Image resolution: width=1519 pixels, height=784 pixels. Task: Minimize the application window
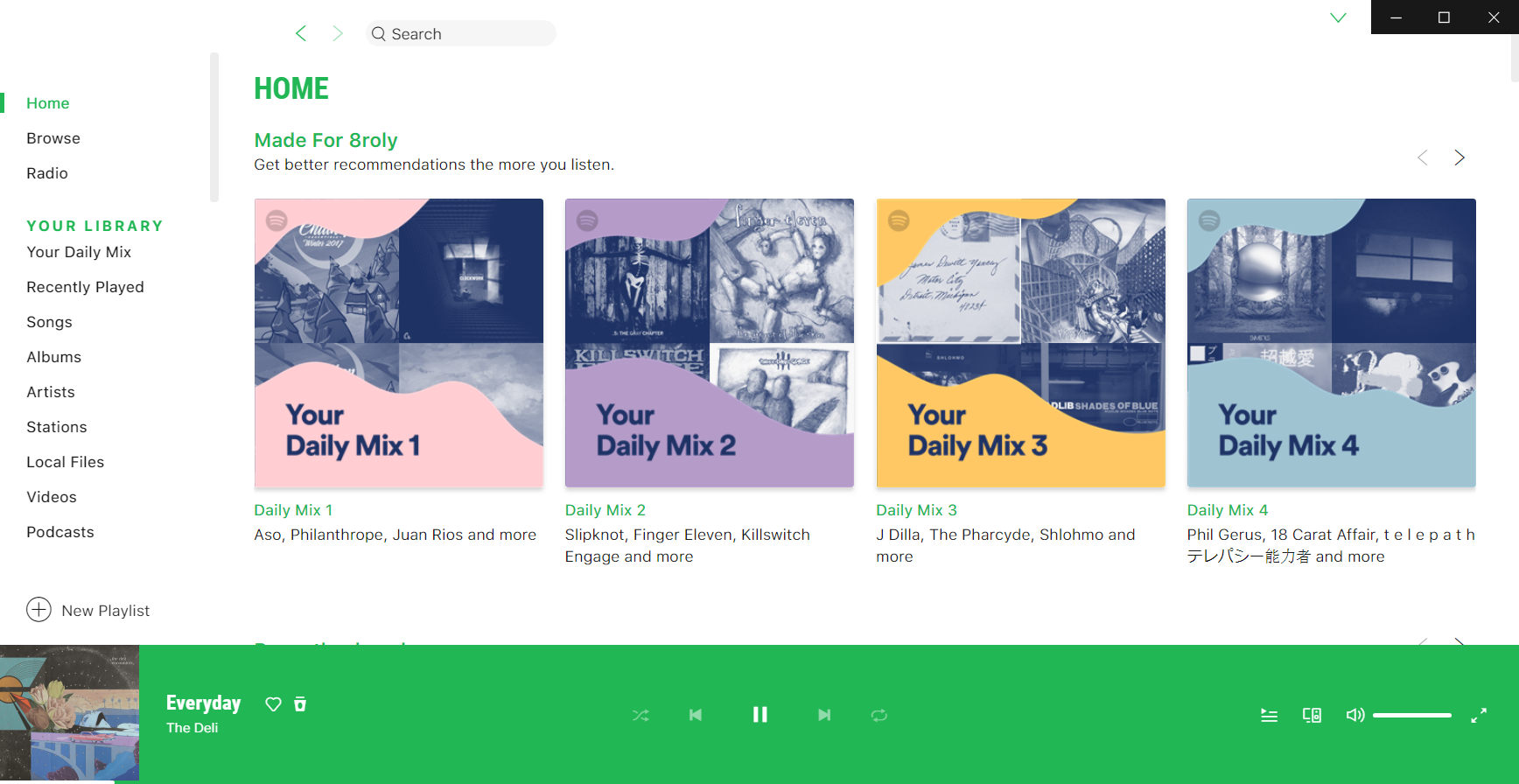click(x=1396, y=17)
